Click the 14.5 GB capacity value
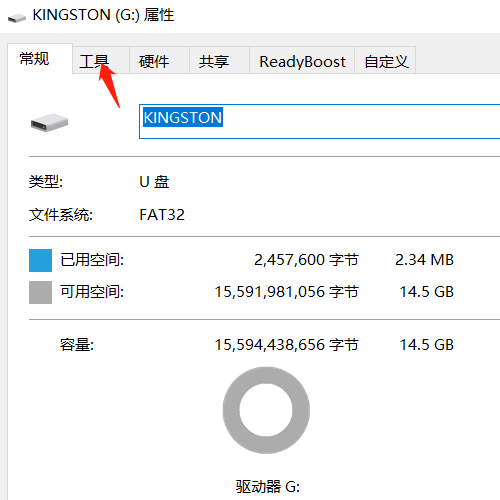The height and width of the screenshot is (500, 500). tap(427, 345)
